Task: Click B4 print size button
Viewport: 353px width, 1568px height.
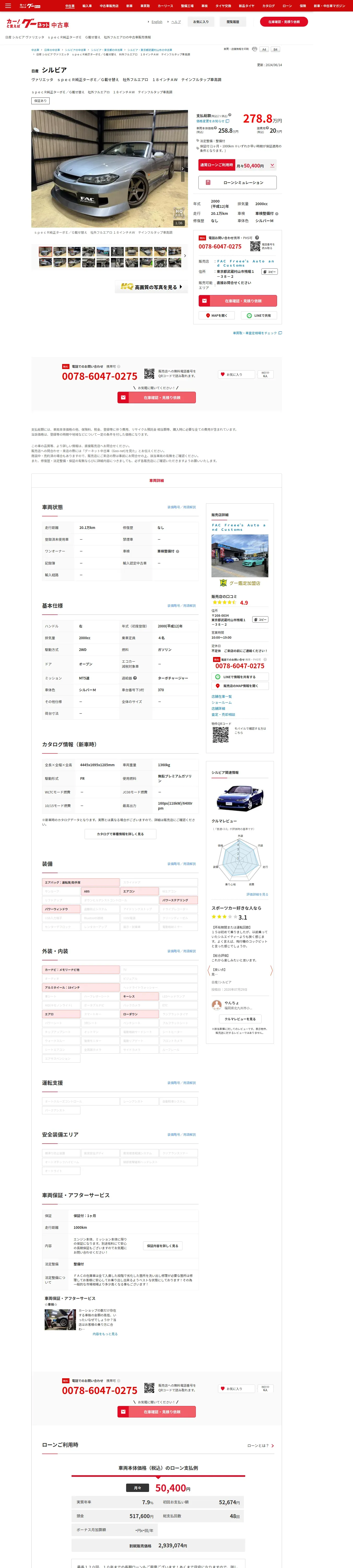Action: (275, 49)
